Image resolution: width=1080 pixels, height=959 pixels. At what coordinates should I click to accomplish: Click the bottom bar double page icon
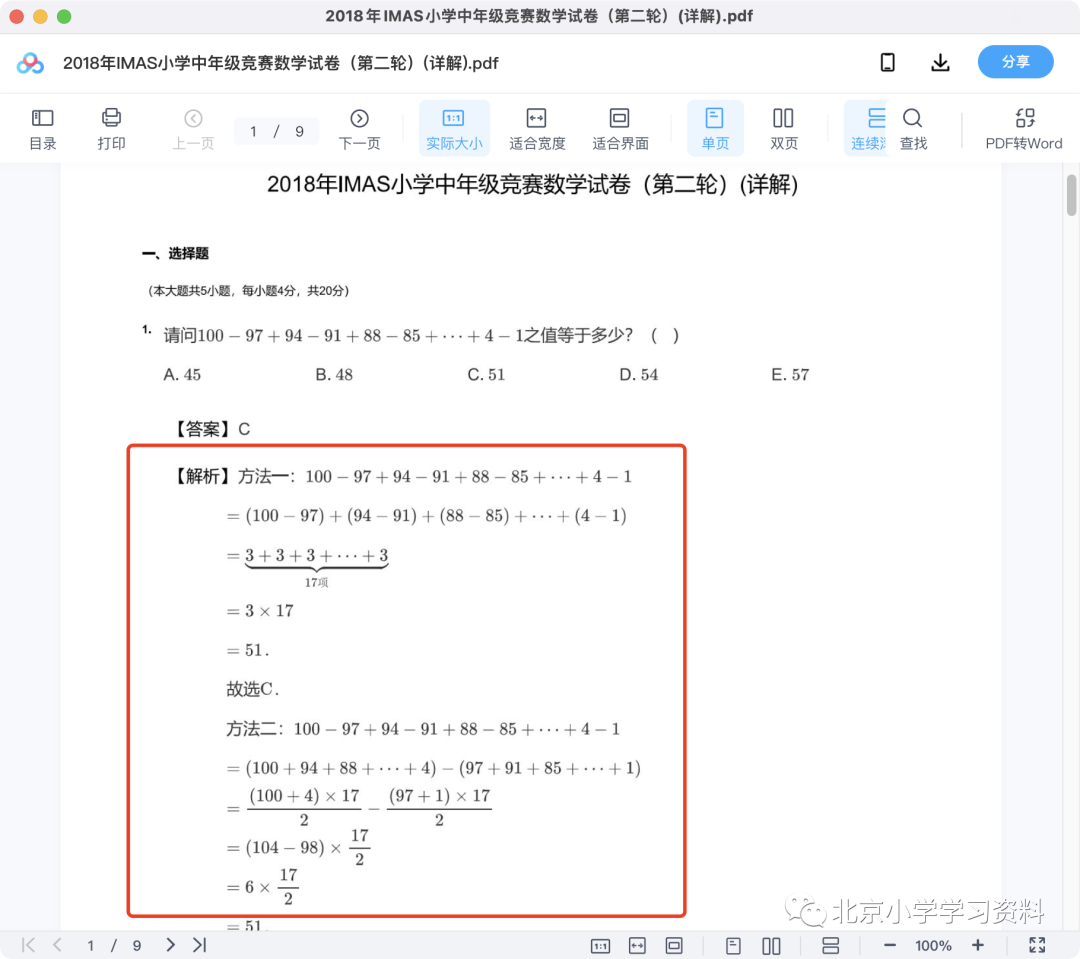771,946
